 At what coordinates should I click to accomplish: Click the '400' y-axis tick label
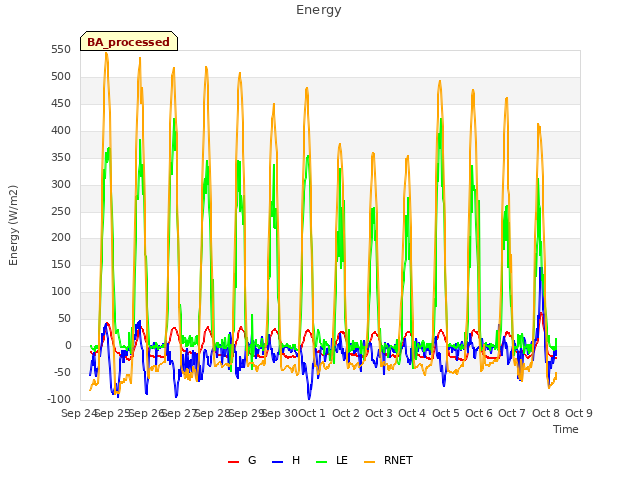(61, 131)
